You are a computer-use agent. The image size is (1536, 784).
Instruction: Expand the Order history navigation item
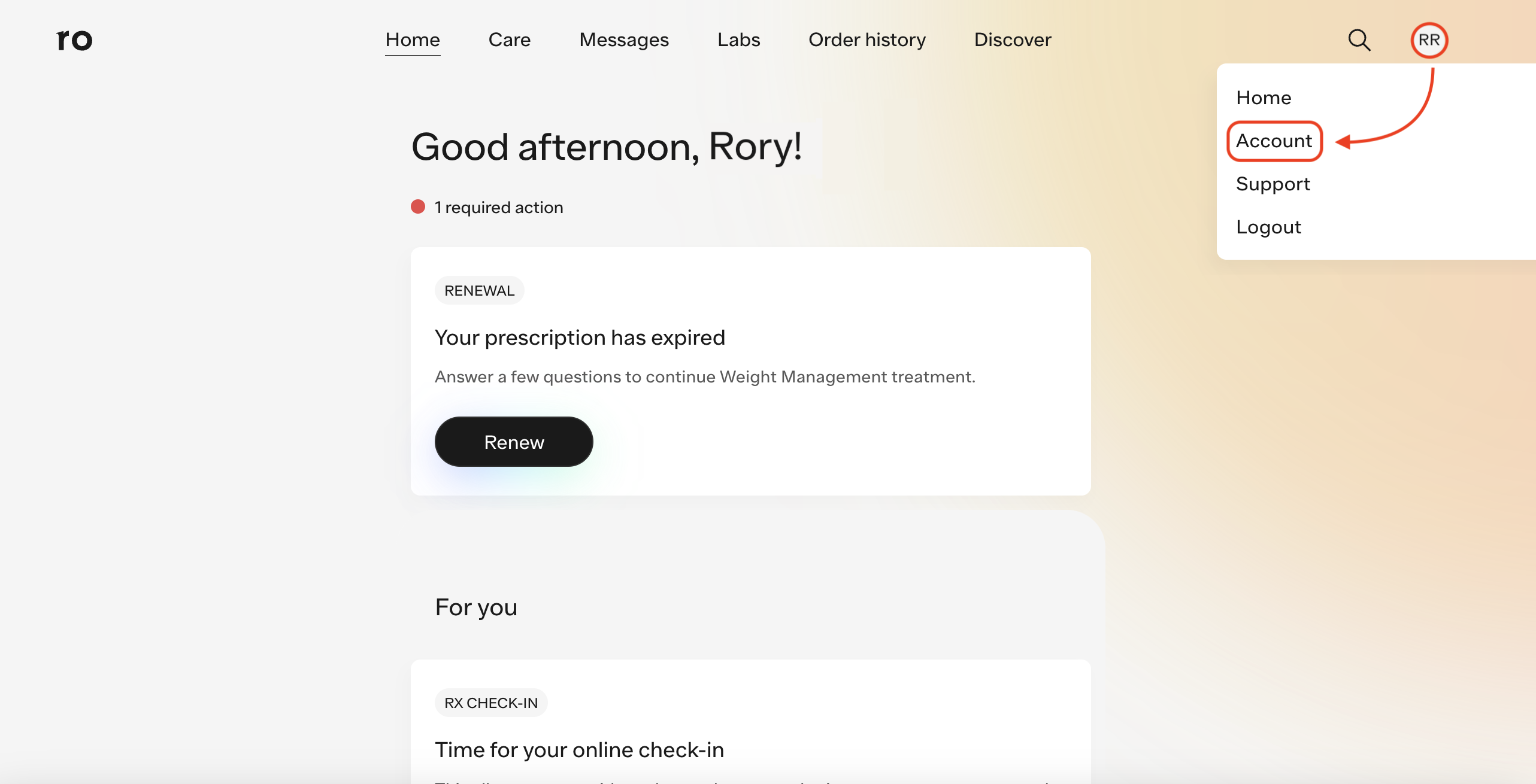[867, 39]
